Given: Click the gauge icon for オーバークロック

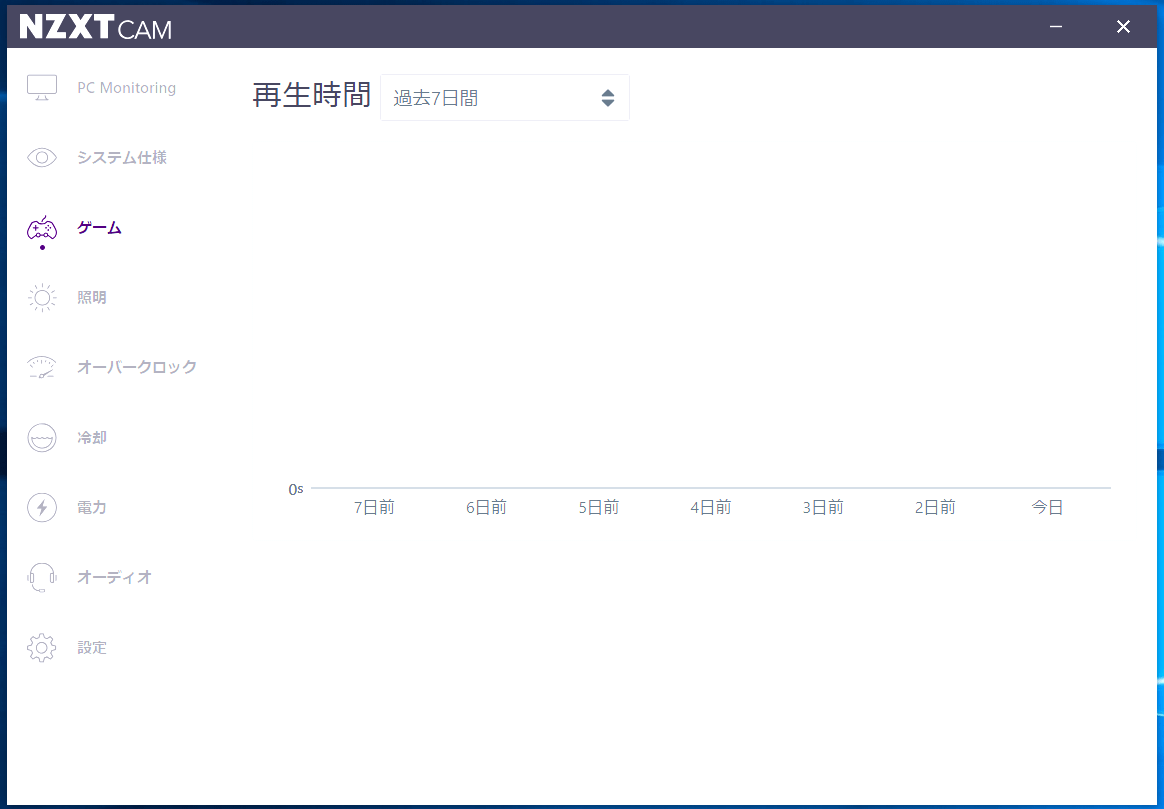Looking at the screenshot, I should coord(42,367).
